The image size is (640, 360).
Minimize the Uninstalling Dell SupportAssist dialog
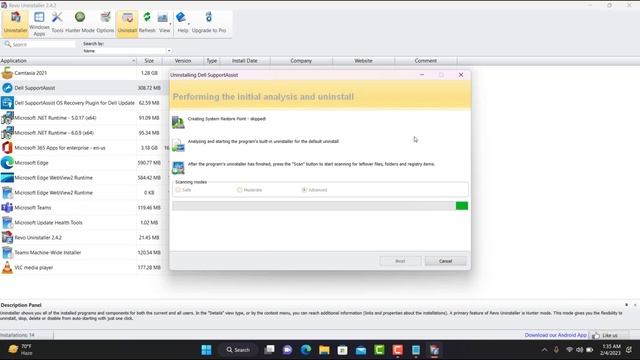(x=422, y=75)
